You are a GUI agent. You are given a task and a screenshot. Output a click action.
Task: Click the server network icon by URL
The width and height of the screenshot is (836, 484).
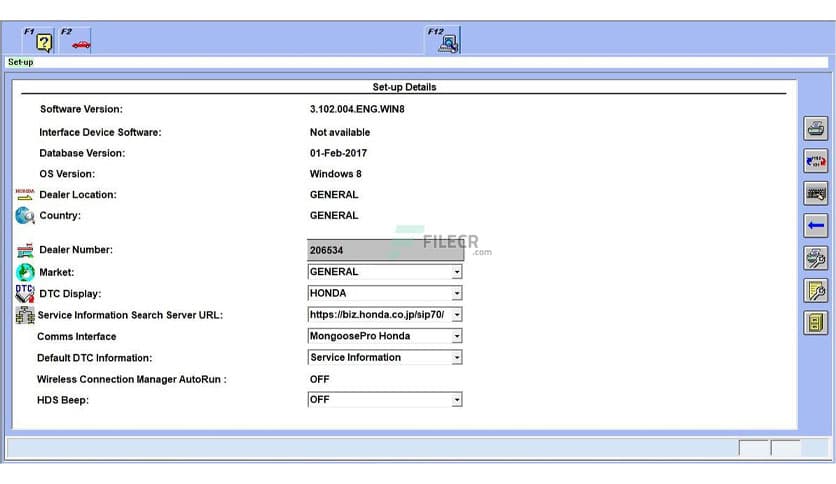tap(25, 315)
